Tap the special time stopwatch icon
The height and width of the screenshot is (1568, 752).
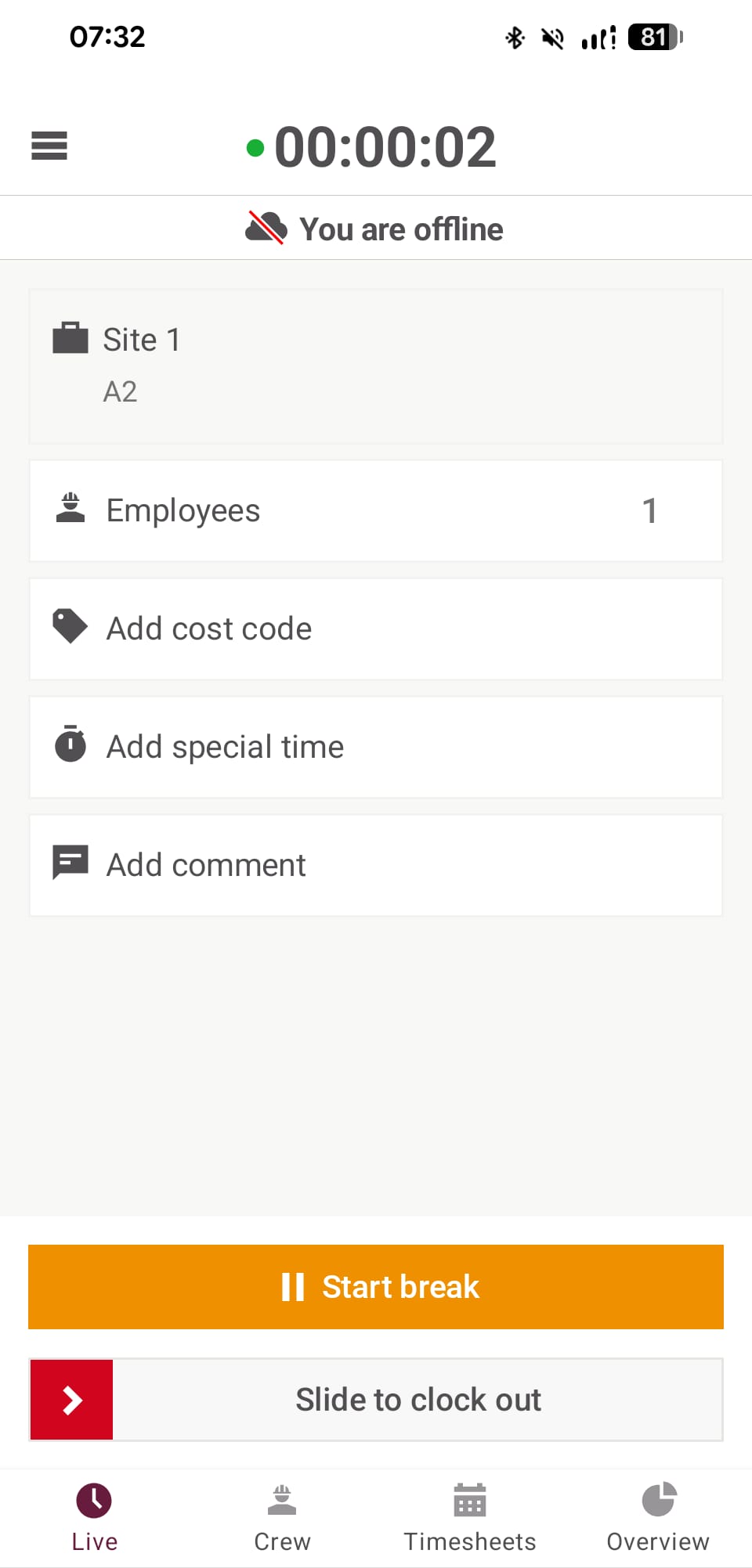click(x=70, y=744)
